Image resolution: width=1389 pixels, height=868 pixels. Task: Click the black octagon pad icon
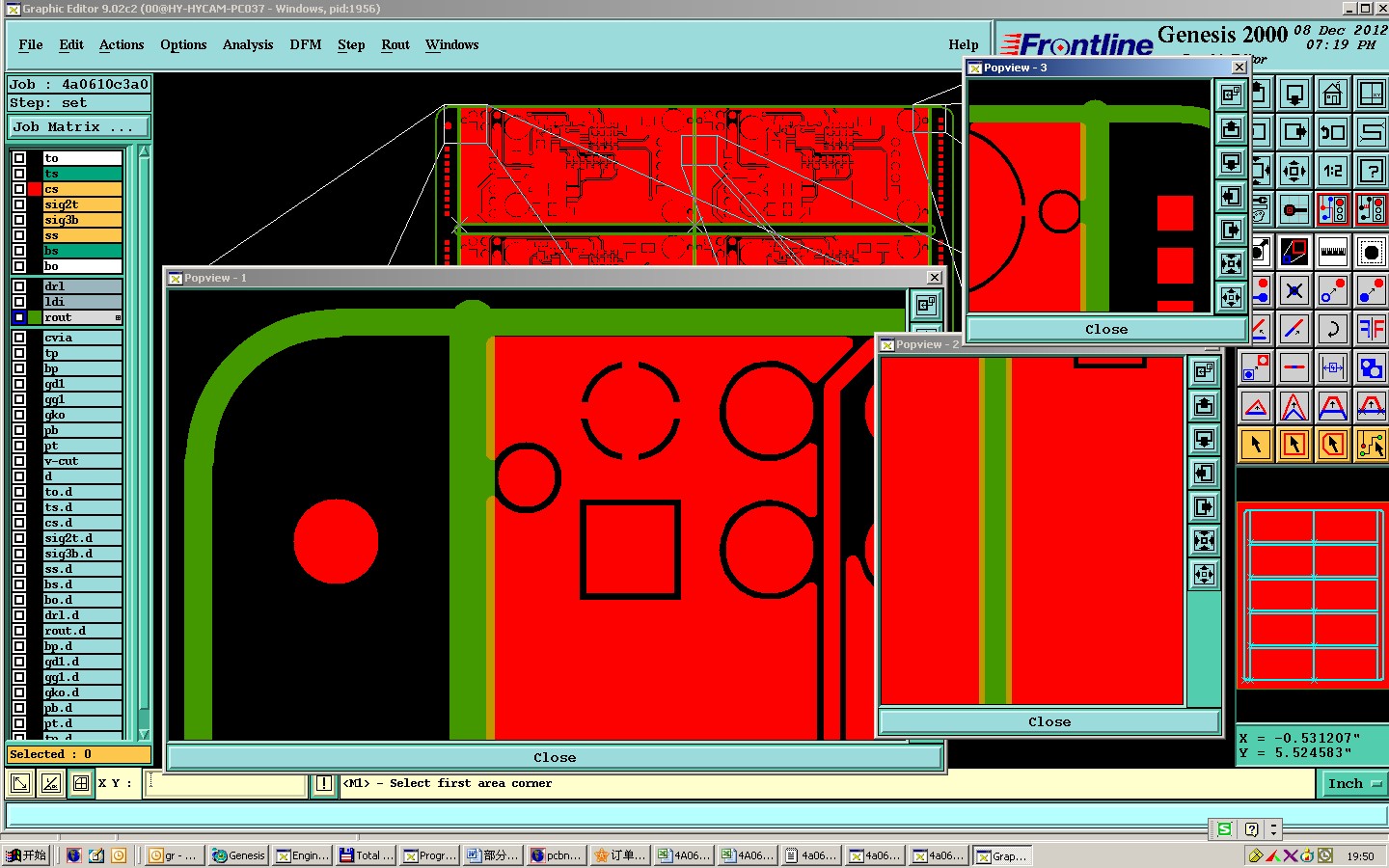[1371, 252]
